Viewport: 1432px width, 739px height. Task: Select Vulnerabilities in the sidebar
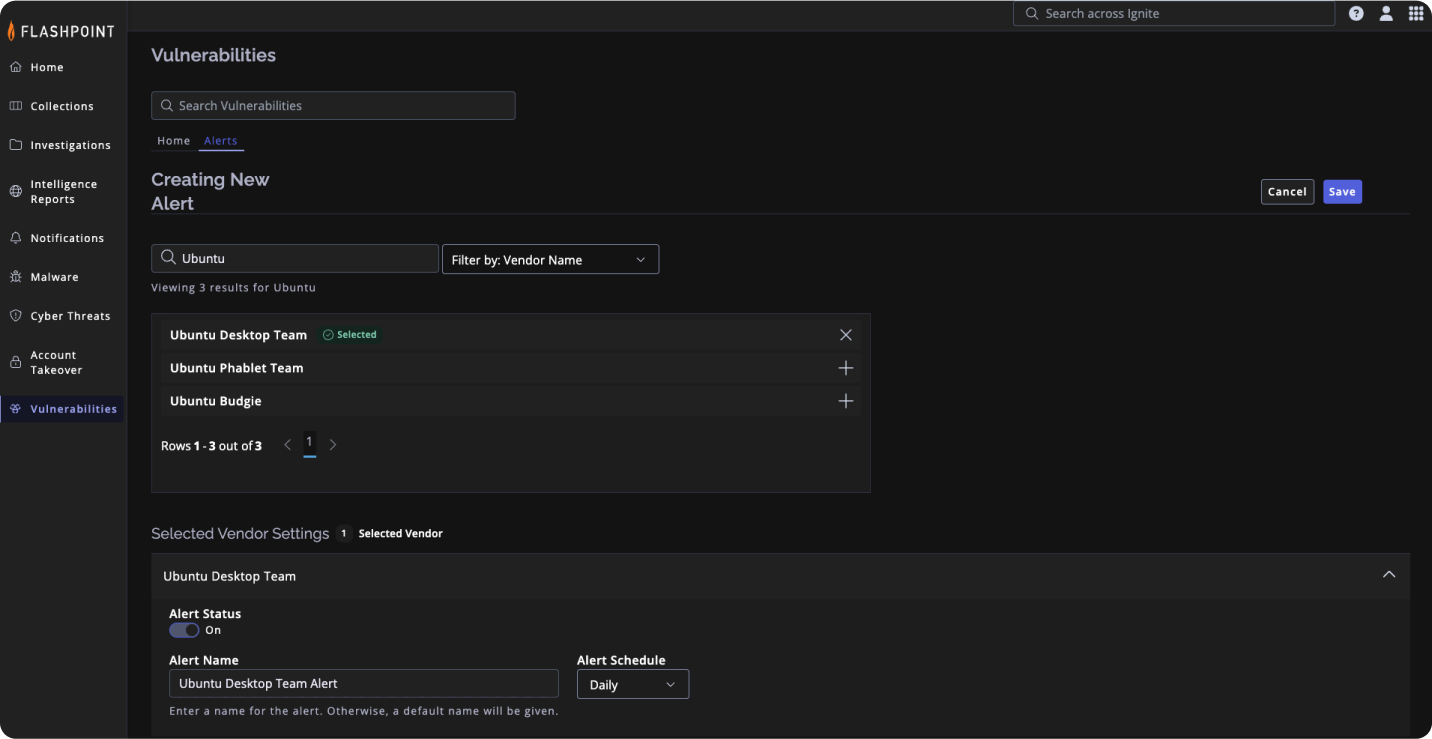click(62, 409)
